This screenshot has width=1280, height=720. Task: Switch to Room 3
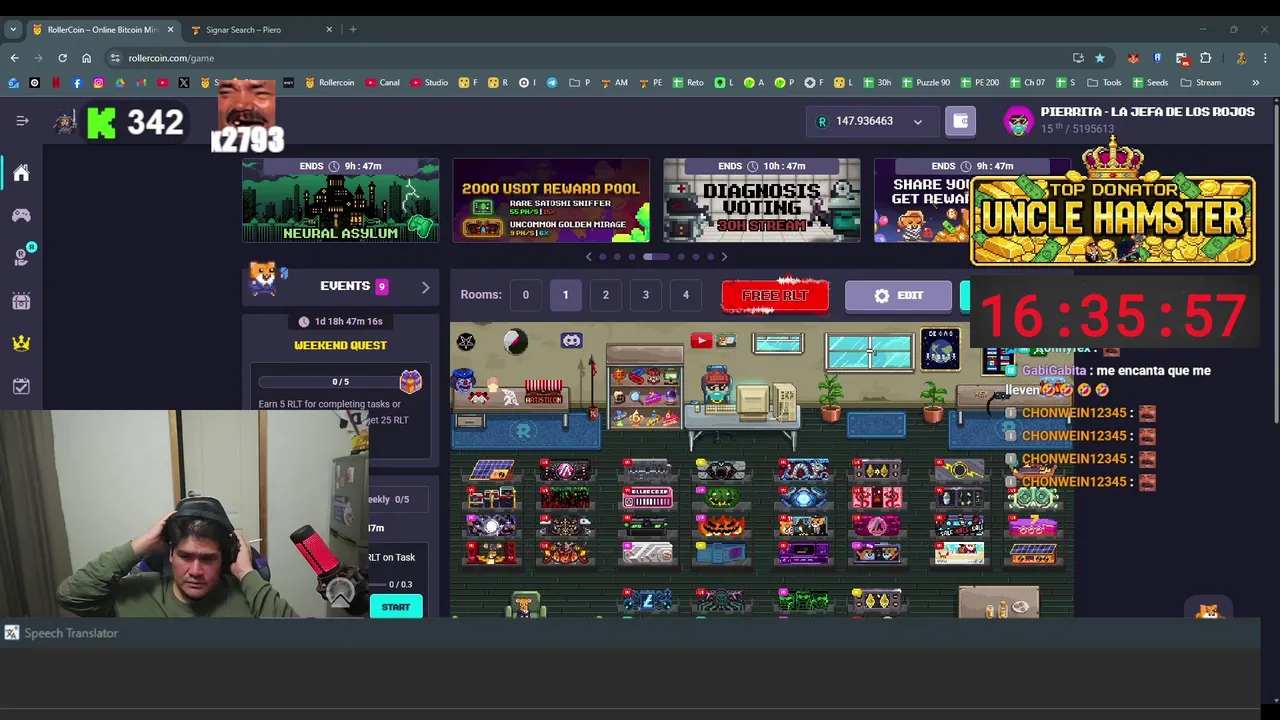point(645,295)
